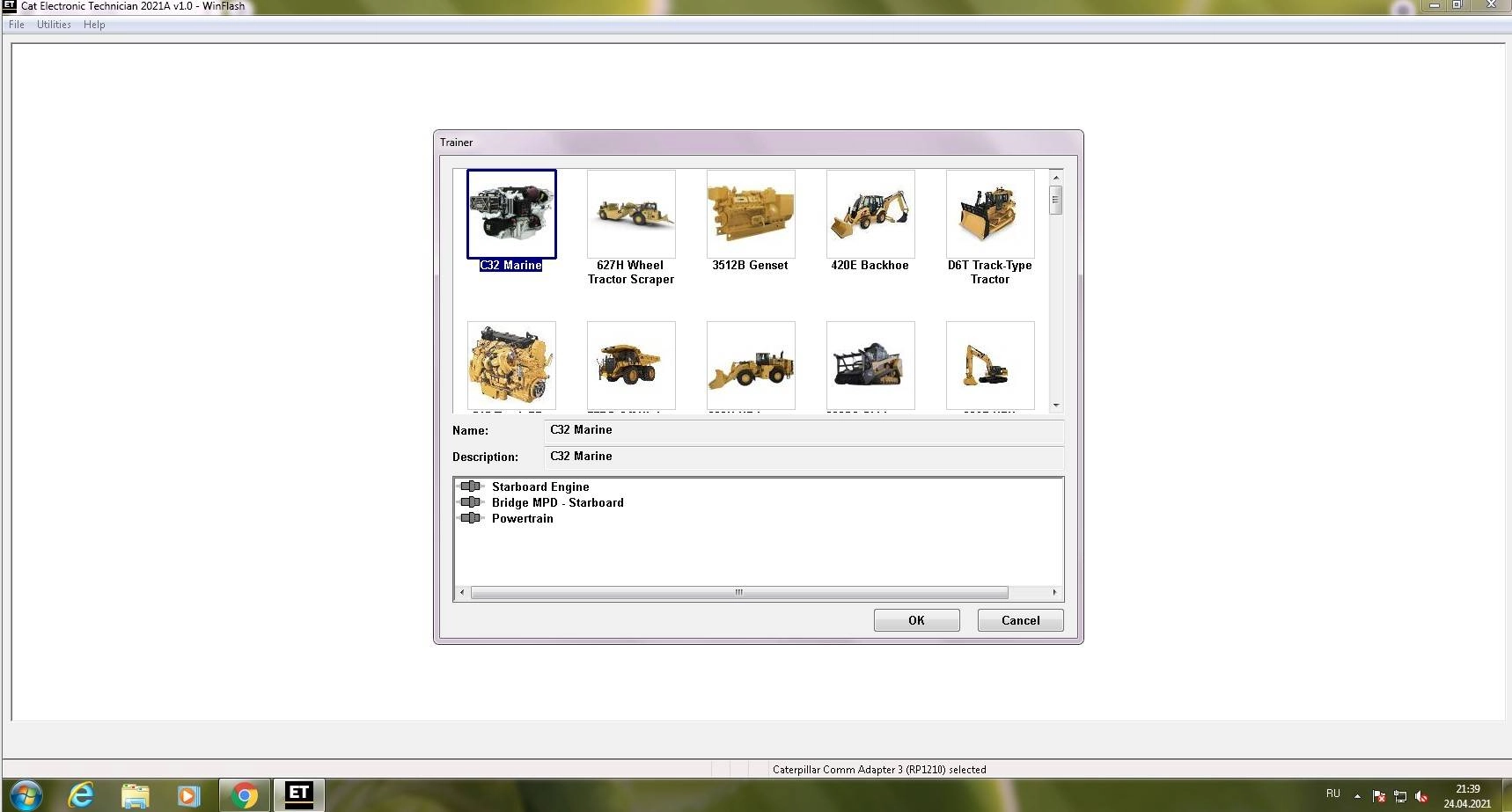Open the Action Center flag icon

pyautogui.click(x=1379, y=796)
